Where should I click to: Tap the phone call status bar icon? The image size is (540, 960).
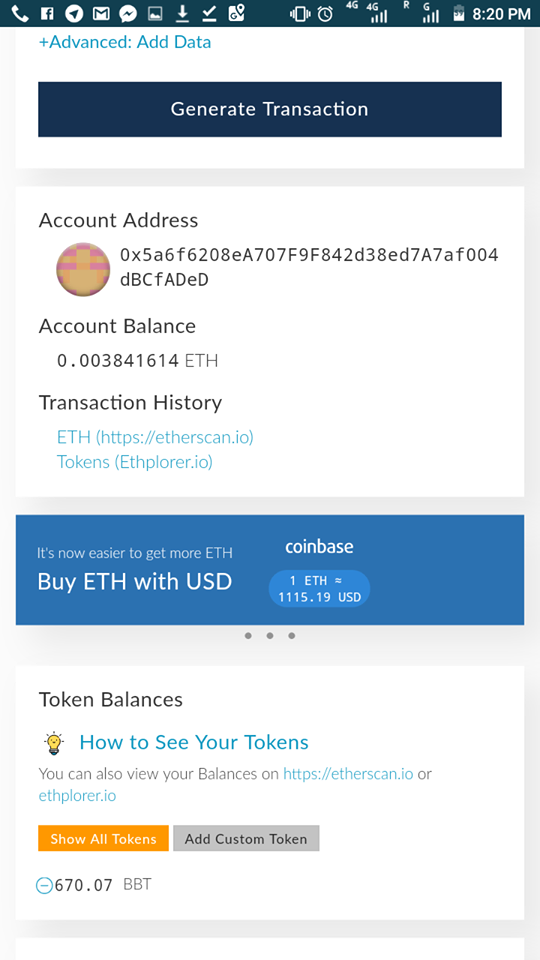pyautogui.click(x=19, y=13)
